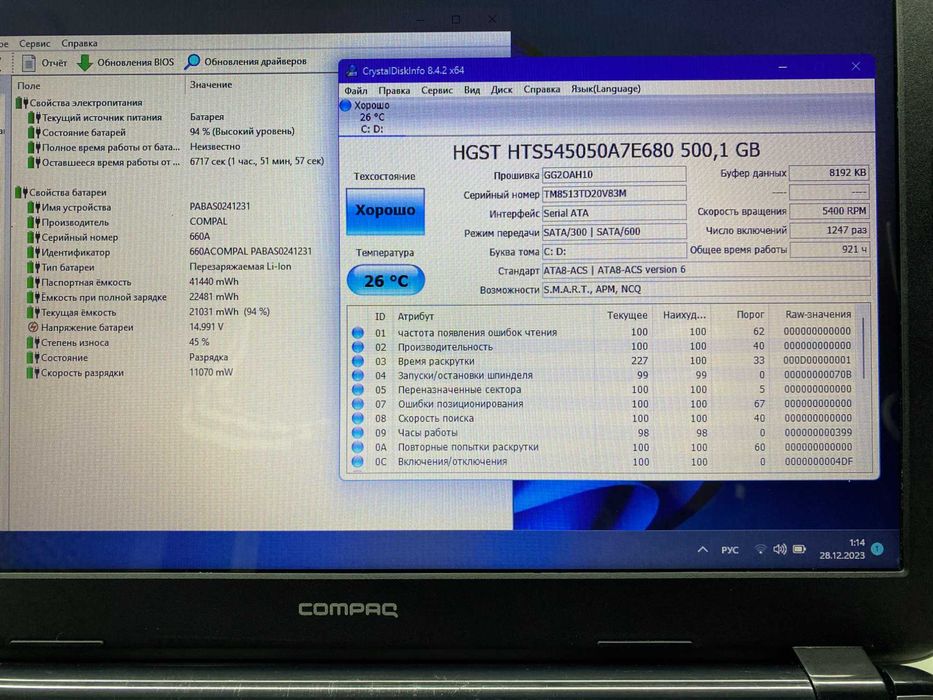The width and height of the screenshot is (933, 700).
Task: Click status circle for Скорость поиска
Action: [358, 418]
